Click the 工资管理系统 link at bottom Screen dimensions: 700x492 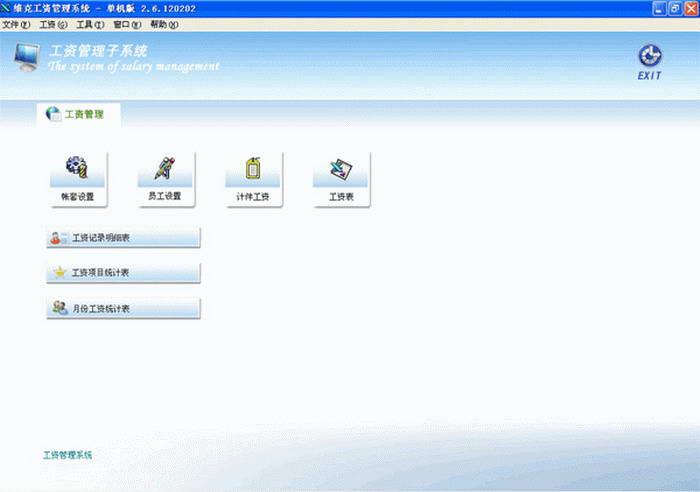point(67,455)
